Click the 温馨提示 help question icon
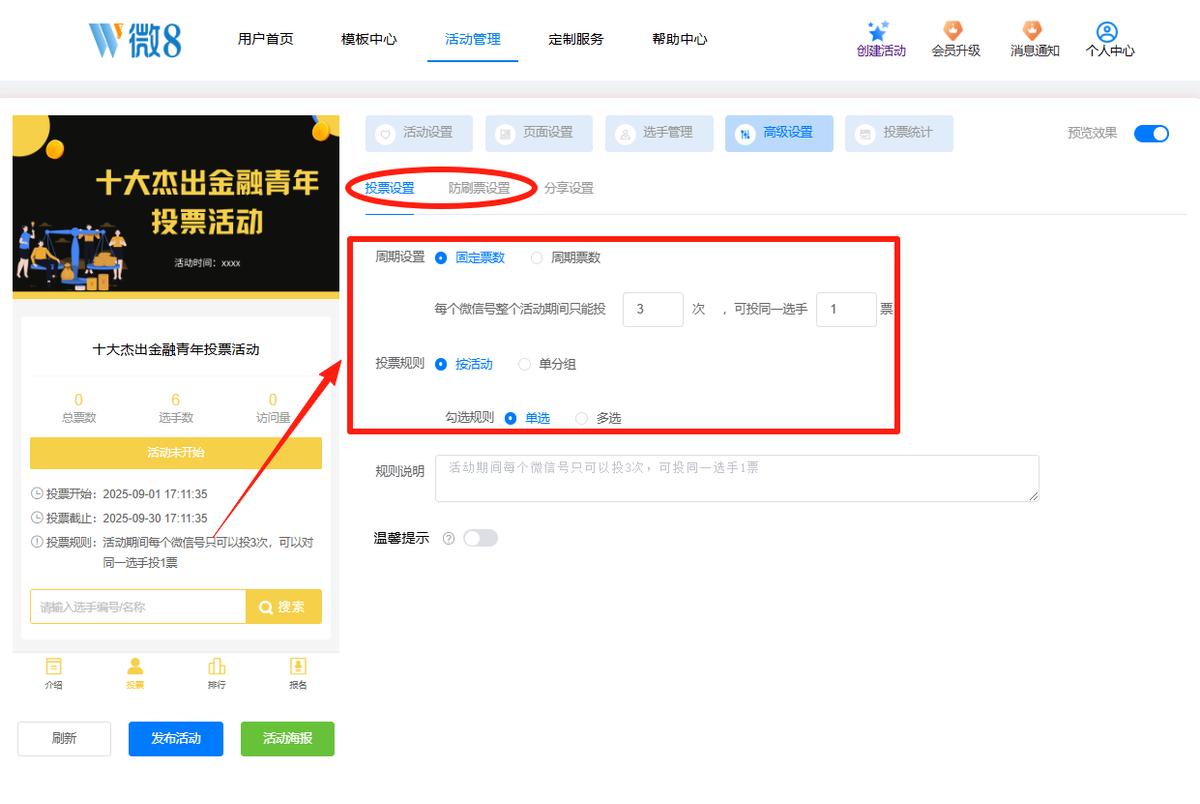1200x804 pixels. click(x=448, y=539)
